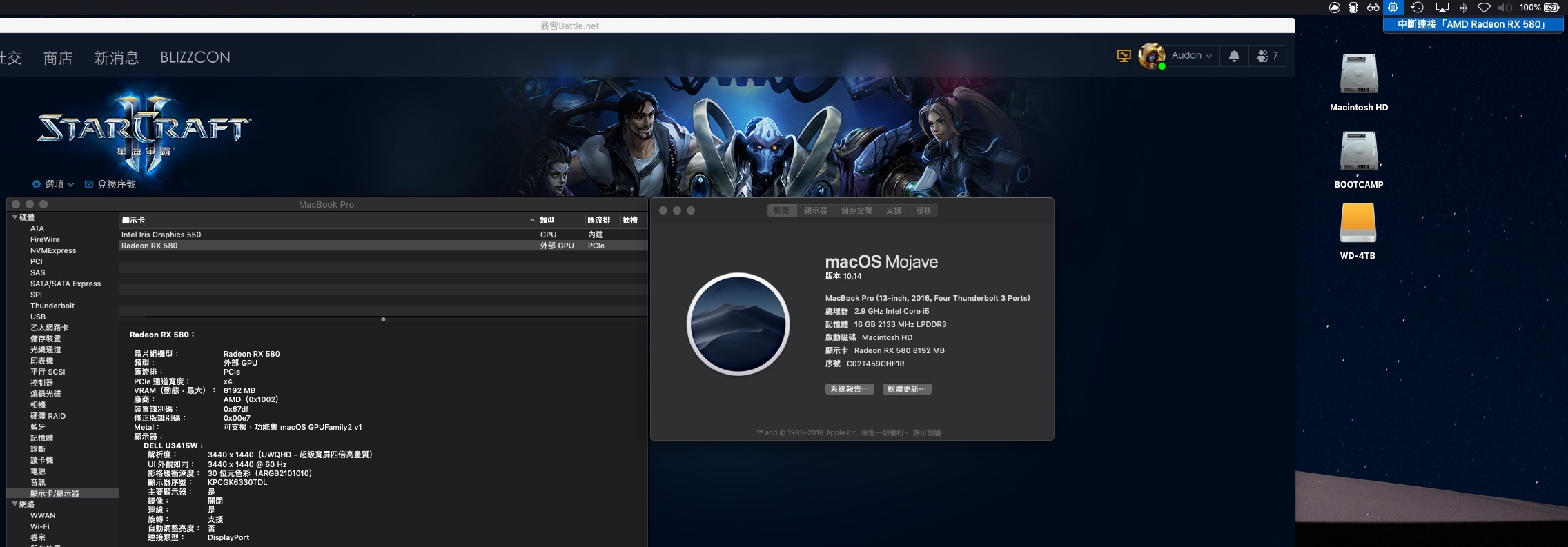Screen dimensions: 1568x547
Task: Click the highlighted eGPU chip menu bar icon
Action: pyautogui.click(x=1393, y=8)
